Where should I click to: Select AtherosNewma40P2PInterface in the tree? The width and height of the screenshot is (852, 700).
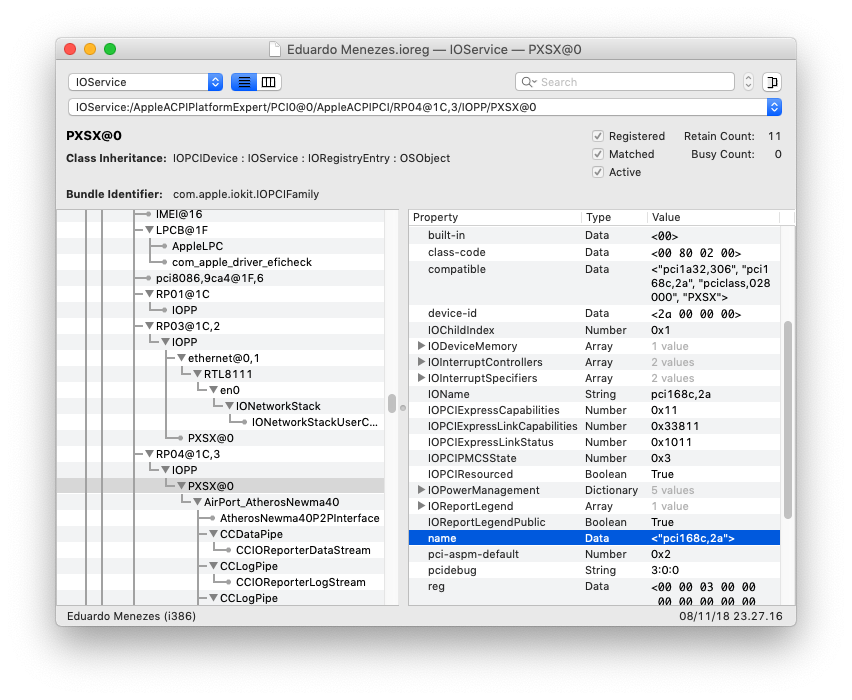299,518
